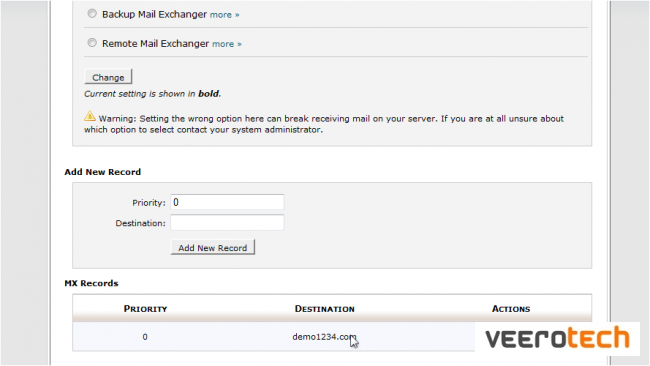Click the VeeroTech logo watermark
This screenshot has height=366, width=650.
pos(557,338)
